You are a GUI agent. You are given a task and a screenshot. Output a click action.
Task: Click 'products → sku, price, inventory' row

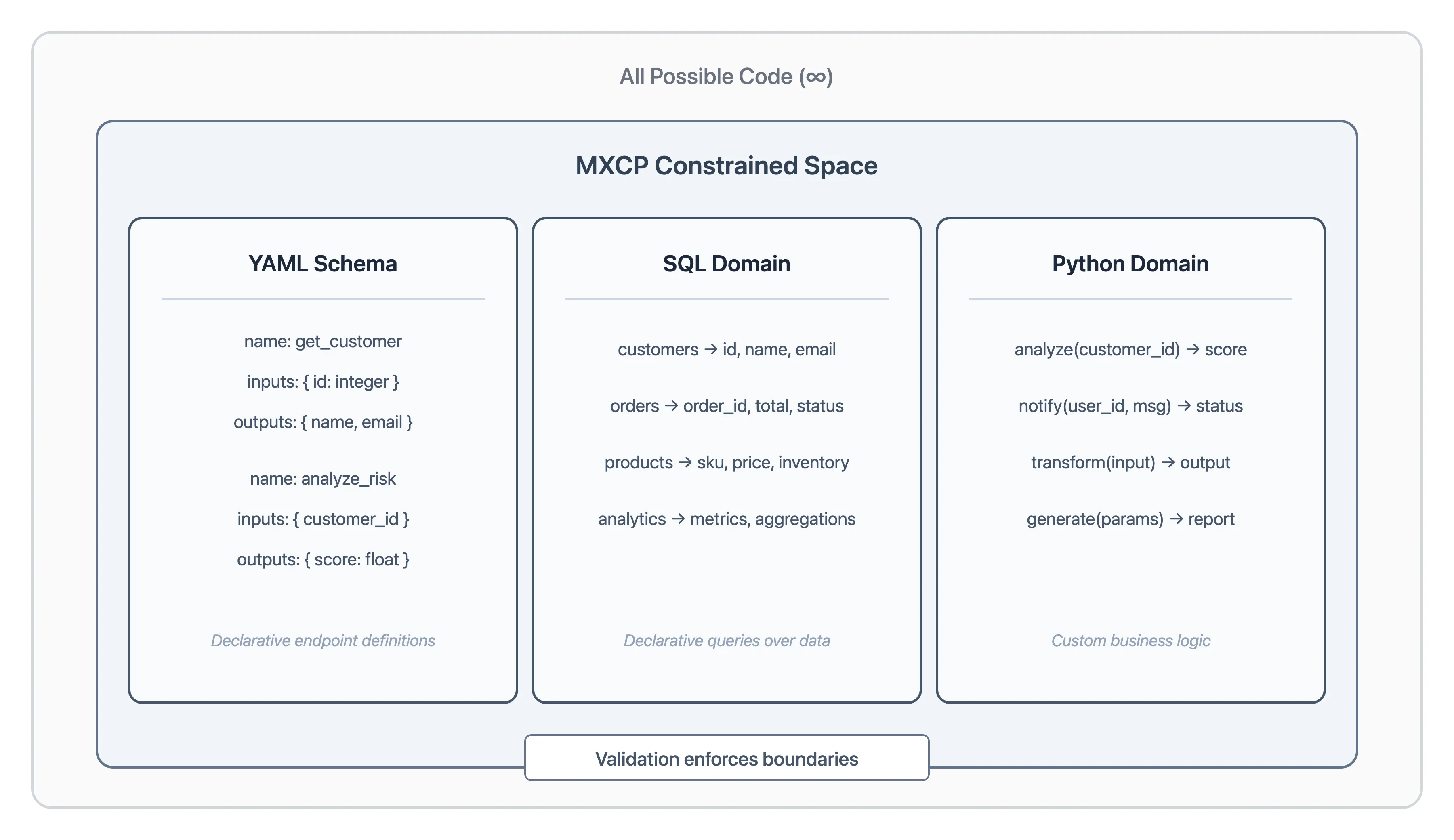tap(727, 462)
